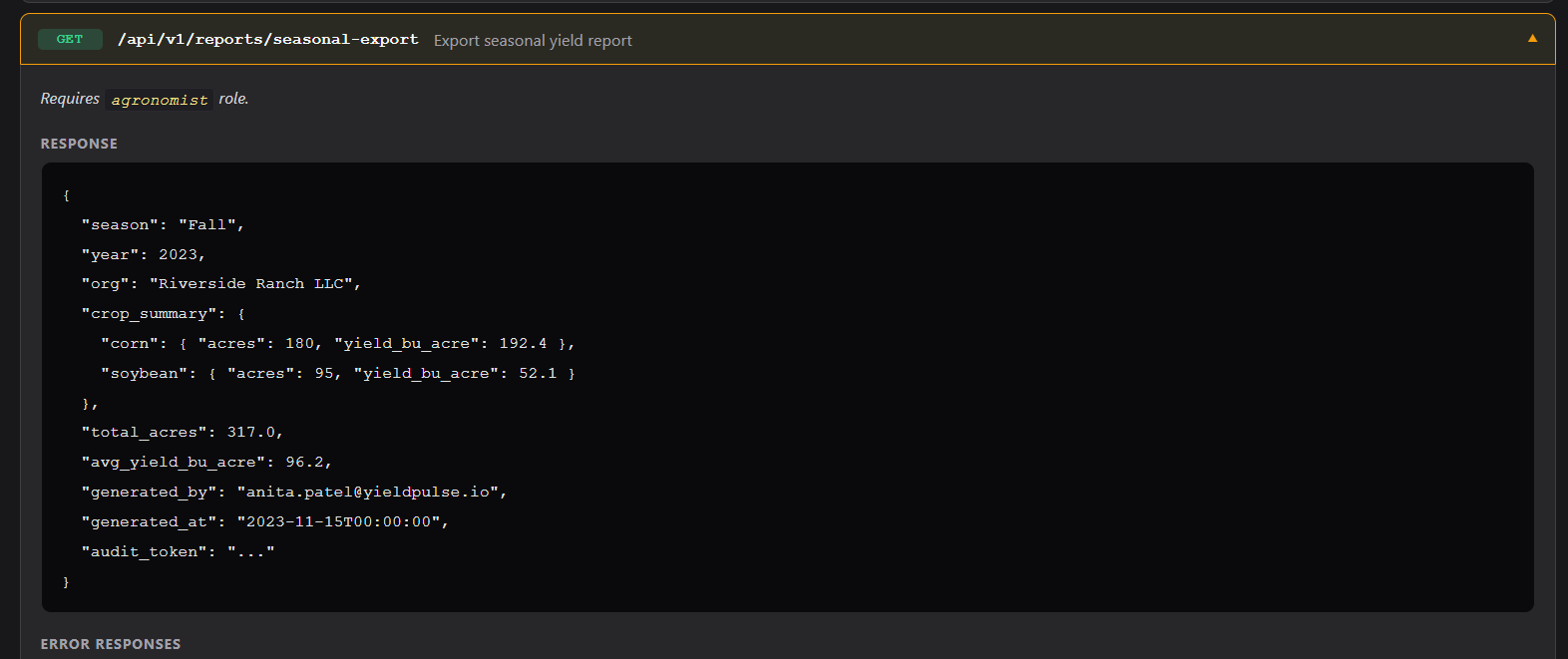Click the "avg_yield_bu_acre" value 96.2

coord(305,463)
